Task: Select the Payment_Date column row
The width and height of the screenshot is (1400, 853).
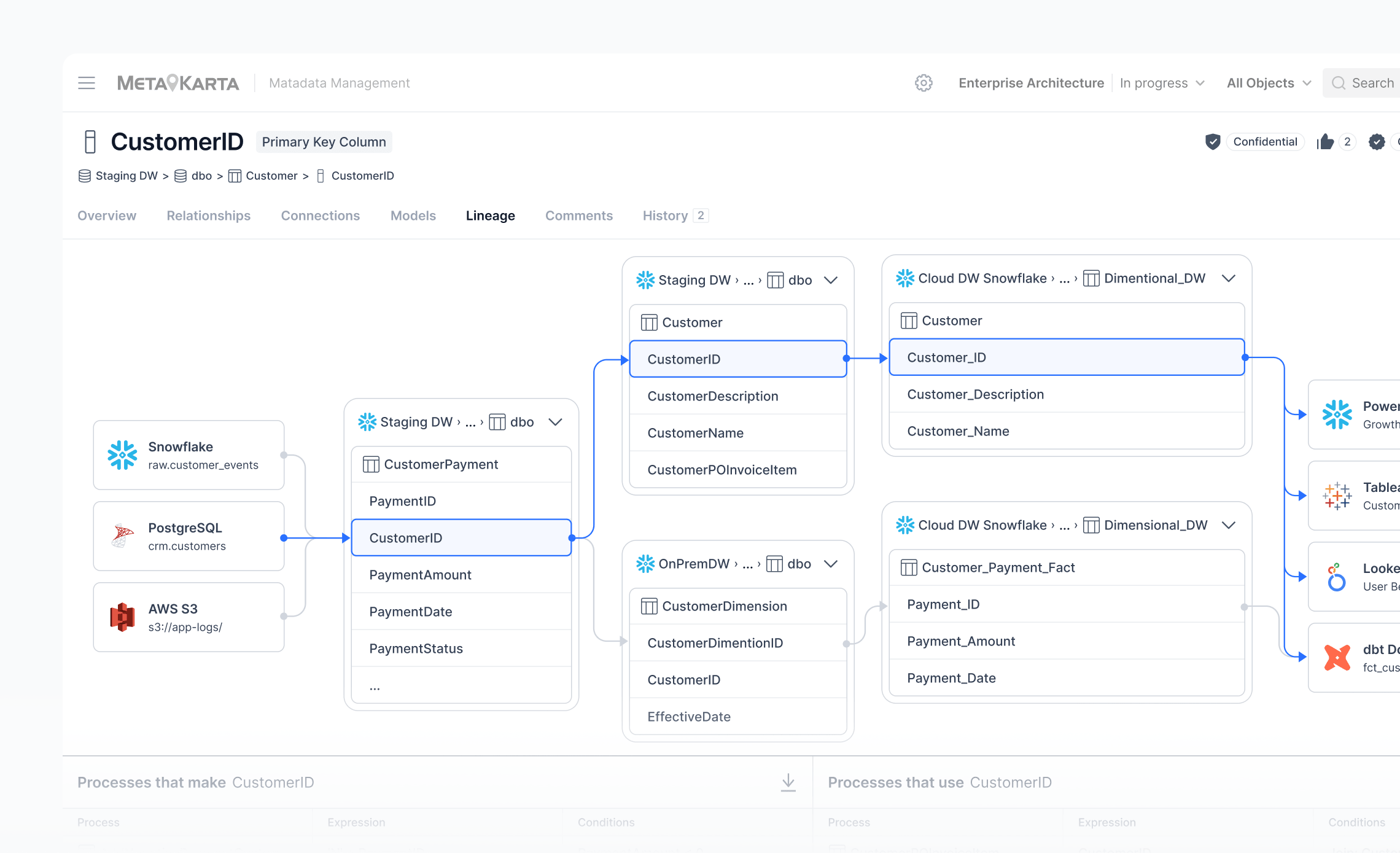Action: click(1067, 678)
